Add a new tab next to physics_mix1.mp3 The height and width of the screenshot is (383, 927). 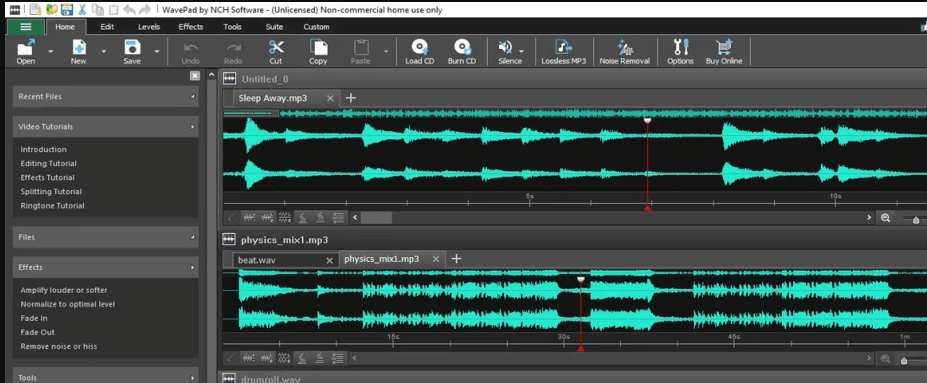coord(456,259)
